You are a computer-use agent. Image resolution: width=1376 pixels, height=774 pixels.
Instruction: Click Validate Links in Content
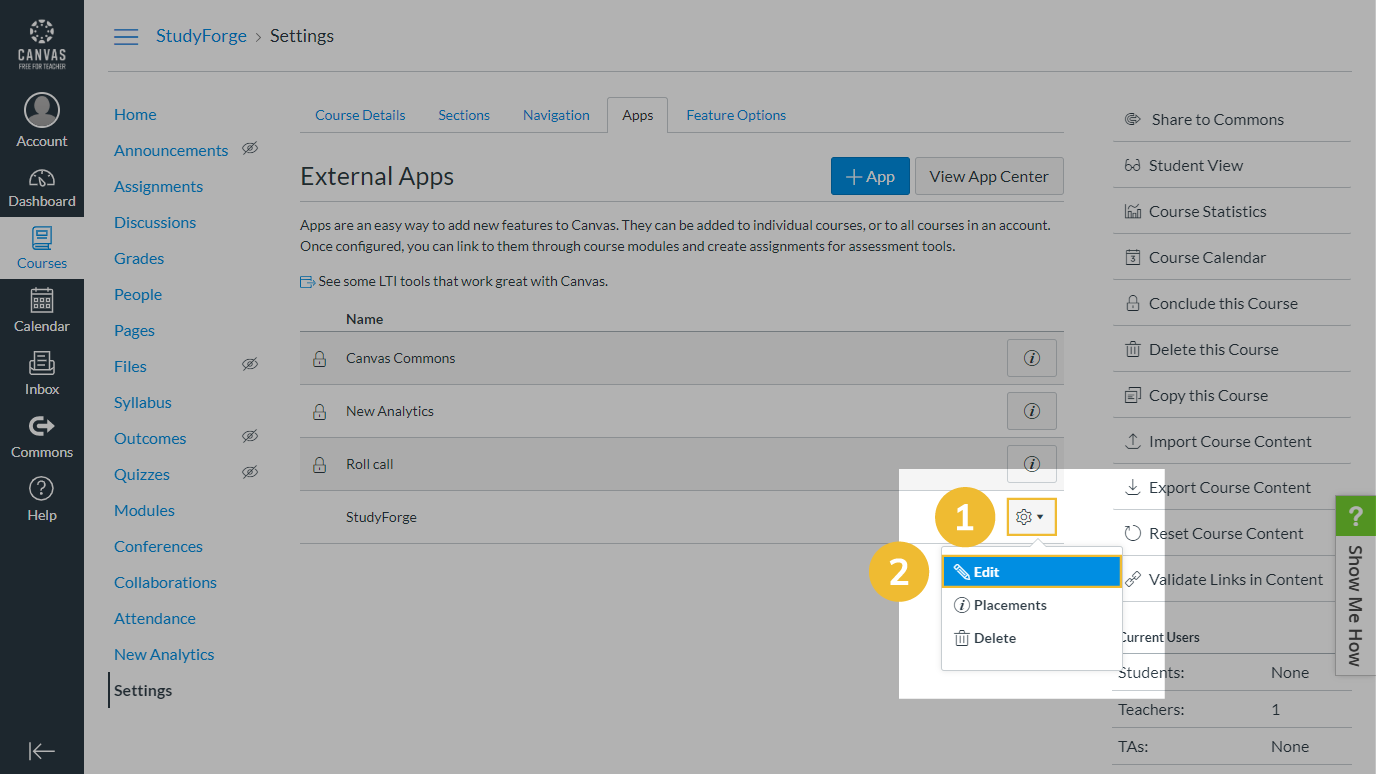[x=1224, y=579]
